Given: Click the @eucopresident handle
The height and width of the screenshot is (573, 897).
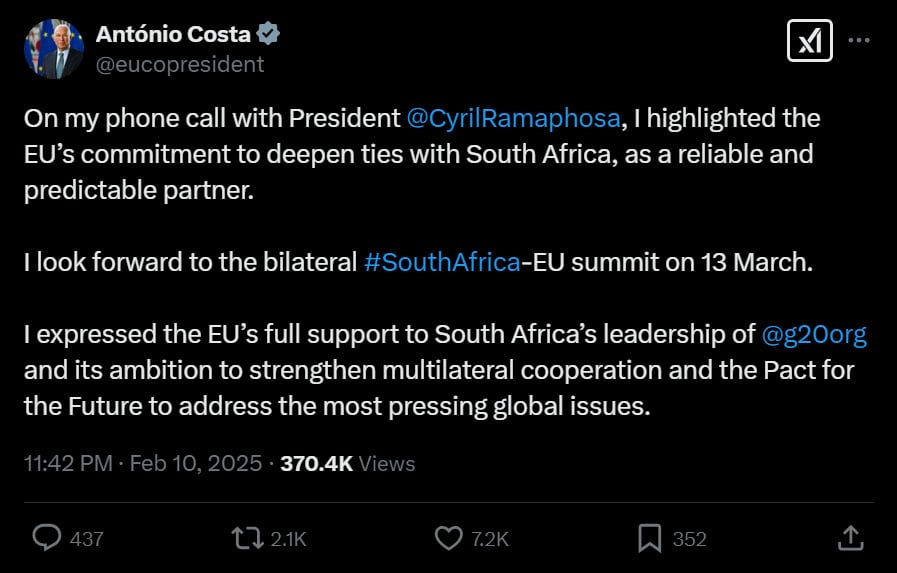Looking at the screenshot, I should coord(180,64).
